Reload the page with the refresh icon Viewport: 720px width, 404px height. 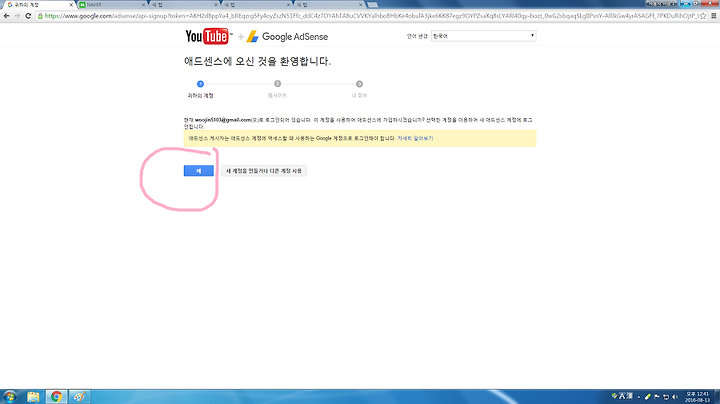click(x=28, y=16)
